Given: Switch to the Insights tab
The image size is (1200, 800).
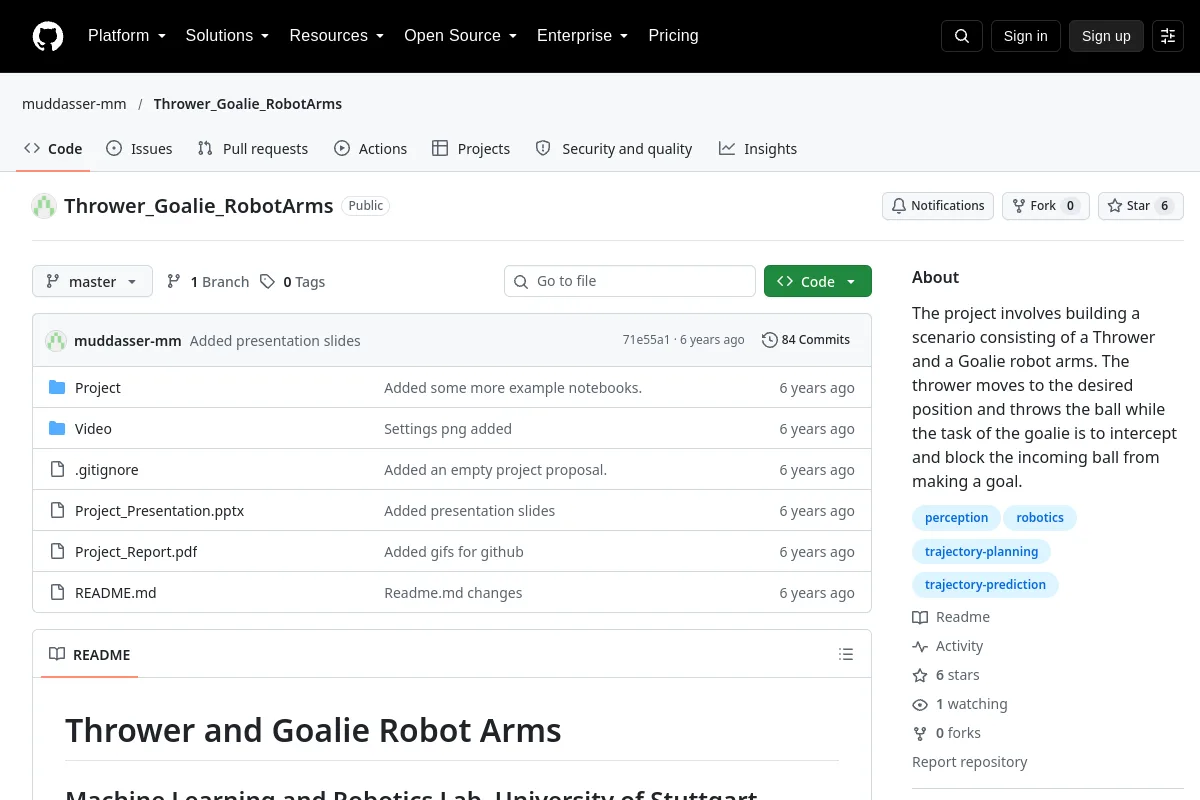Looking at the screenshot, I should click(758, 149).
